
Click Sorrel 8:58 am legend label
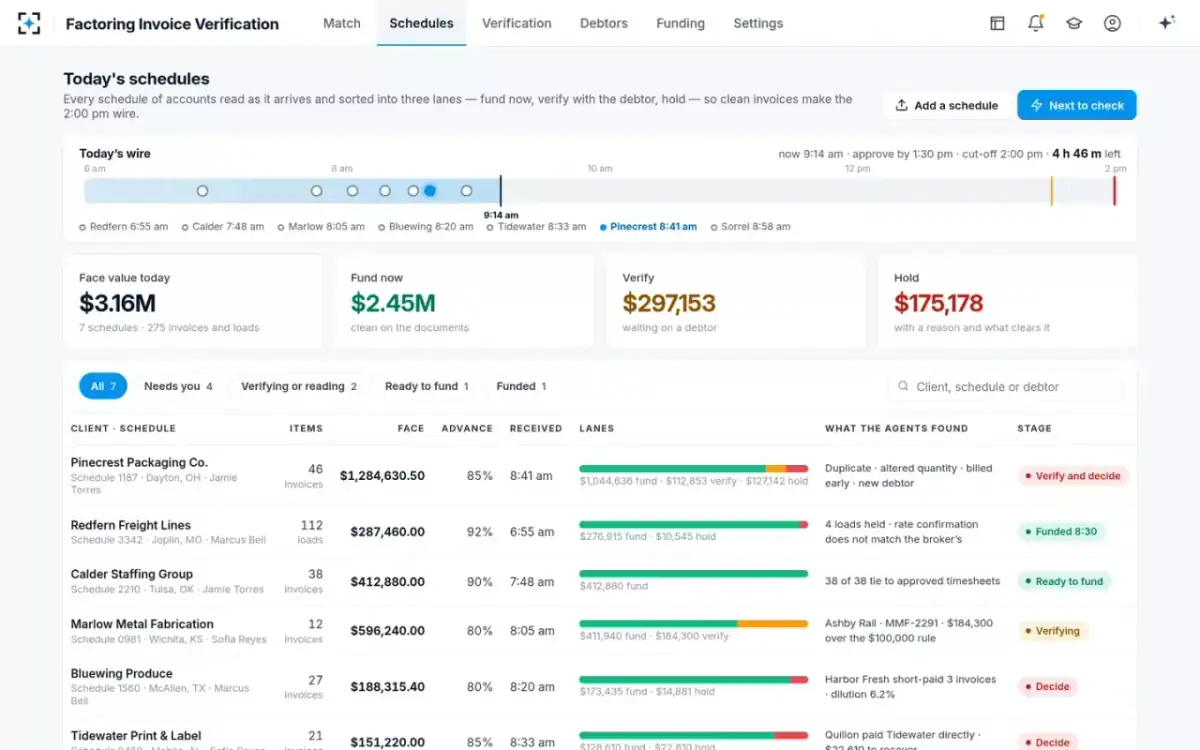click(x=750, y=227)
